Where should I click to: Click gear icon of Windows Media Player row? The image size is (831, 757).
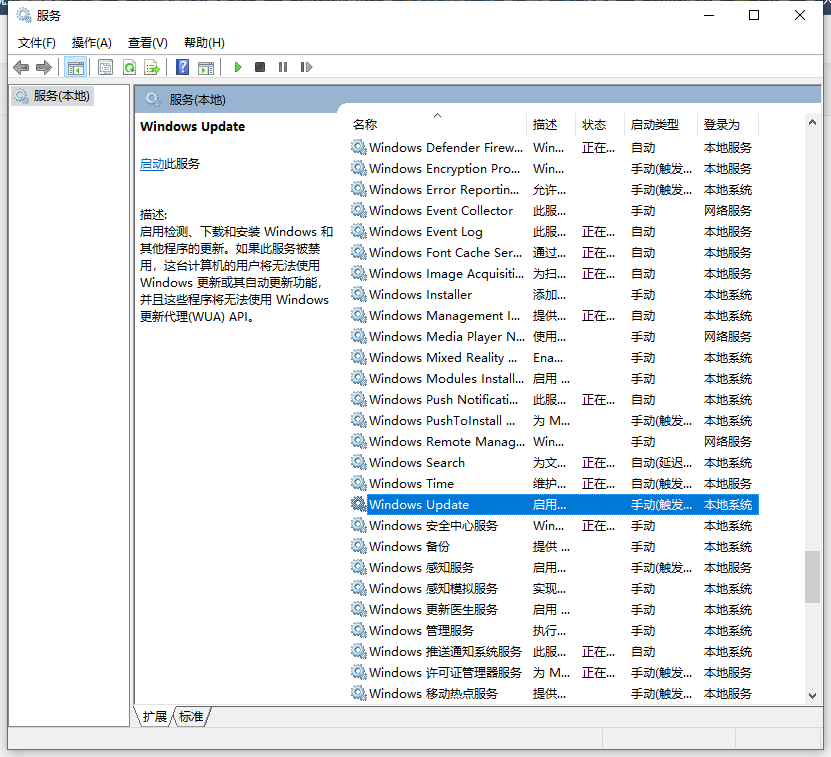359,337
